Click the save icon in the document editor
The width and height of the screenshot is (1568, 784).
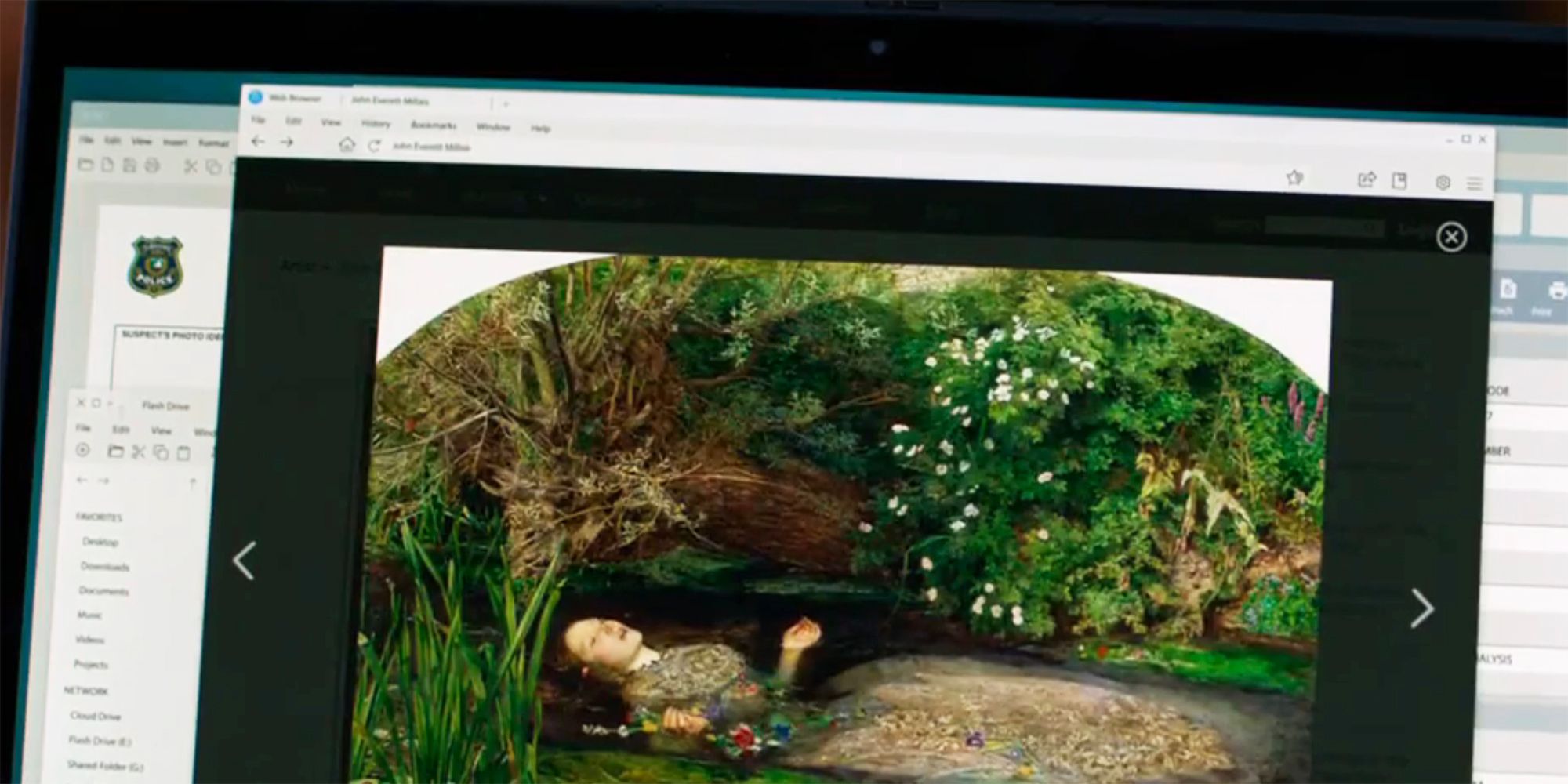click(129, 165)
